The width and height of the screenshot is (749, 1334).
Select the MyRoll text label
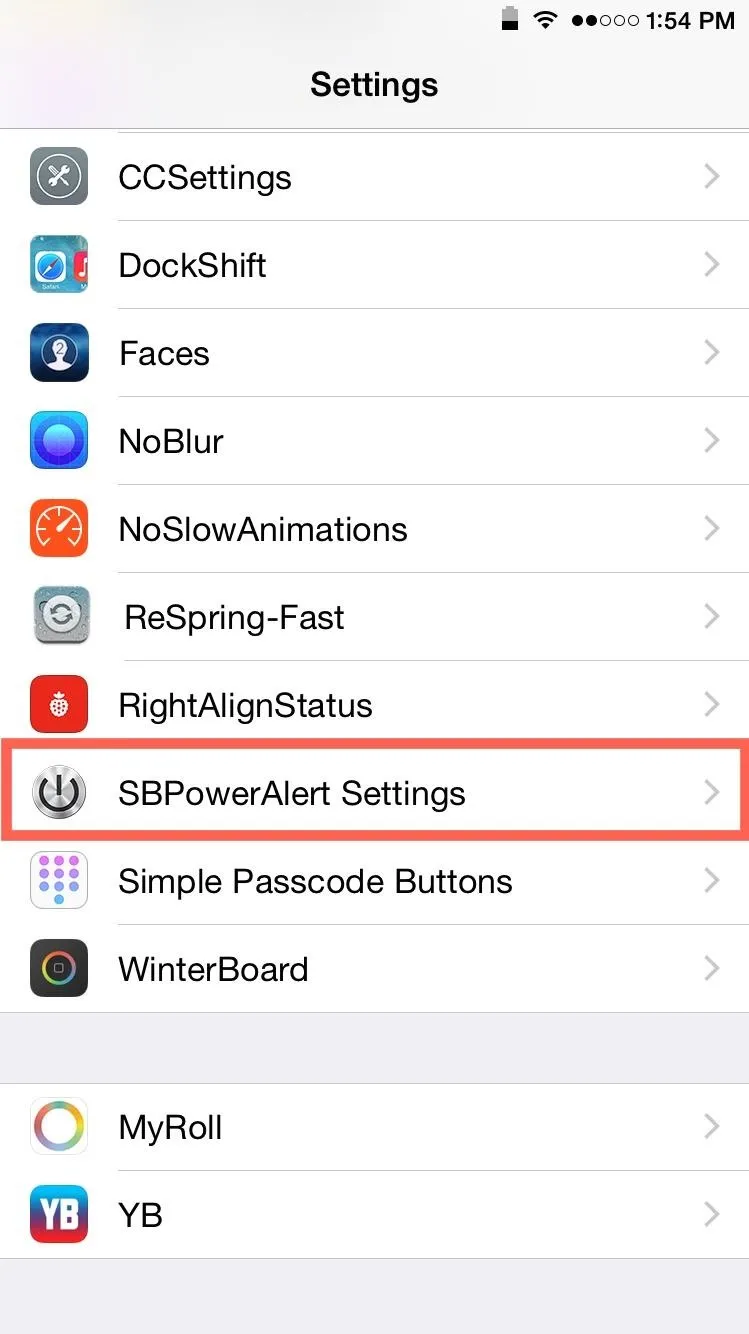pos(170,1129)
